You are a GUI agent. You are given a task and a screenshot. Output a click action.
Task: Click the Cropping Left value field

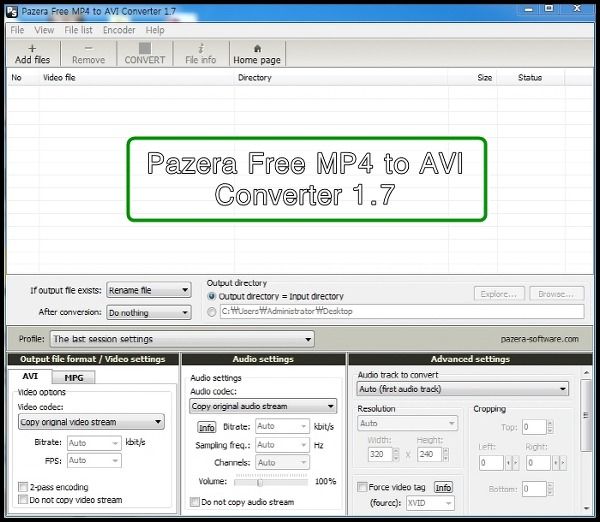pos(491,463)
